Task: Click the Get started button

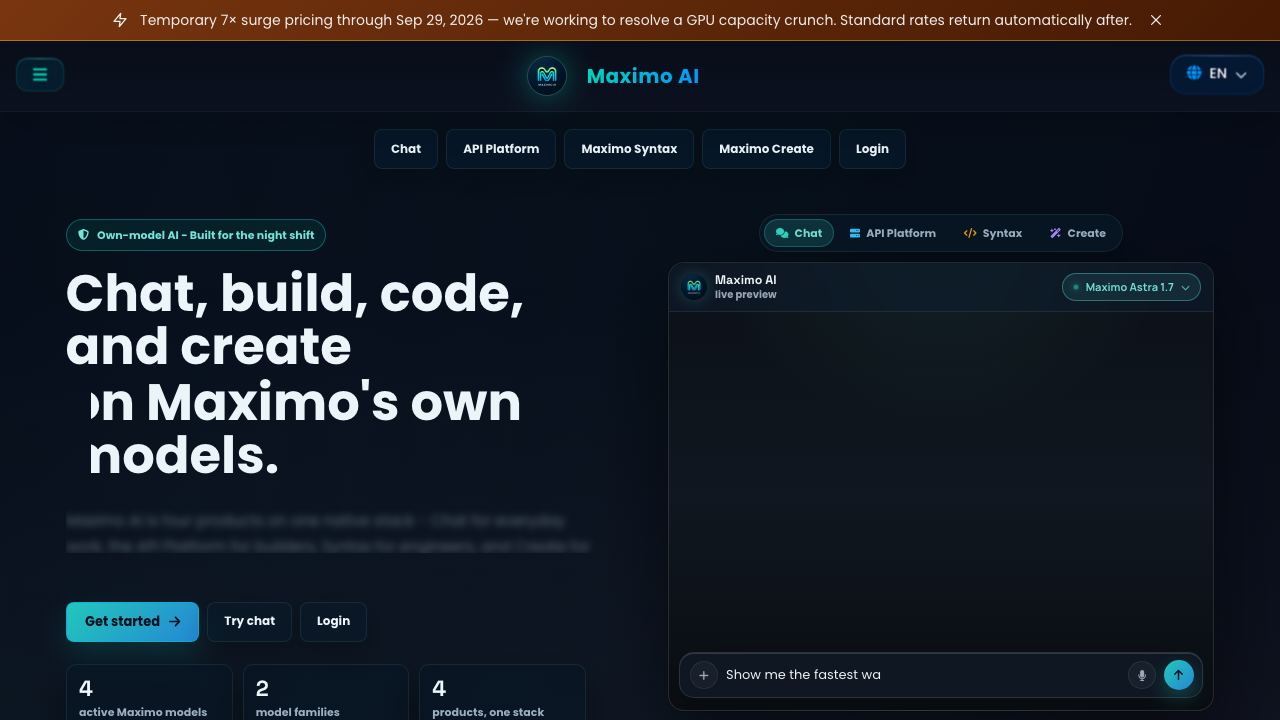Action: click(x=132, y=622)
